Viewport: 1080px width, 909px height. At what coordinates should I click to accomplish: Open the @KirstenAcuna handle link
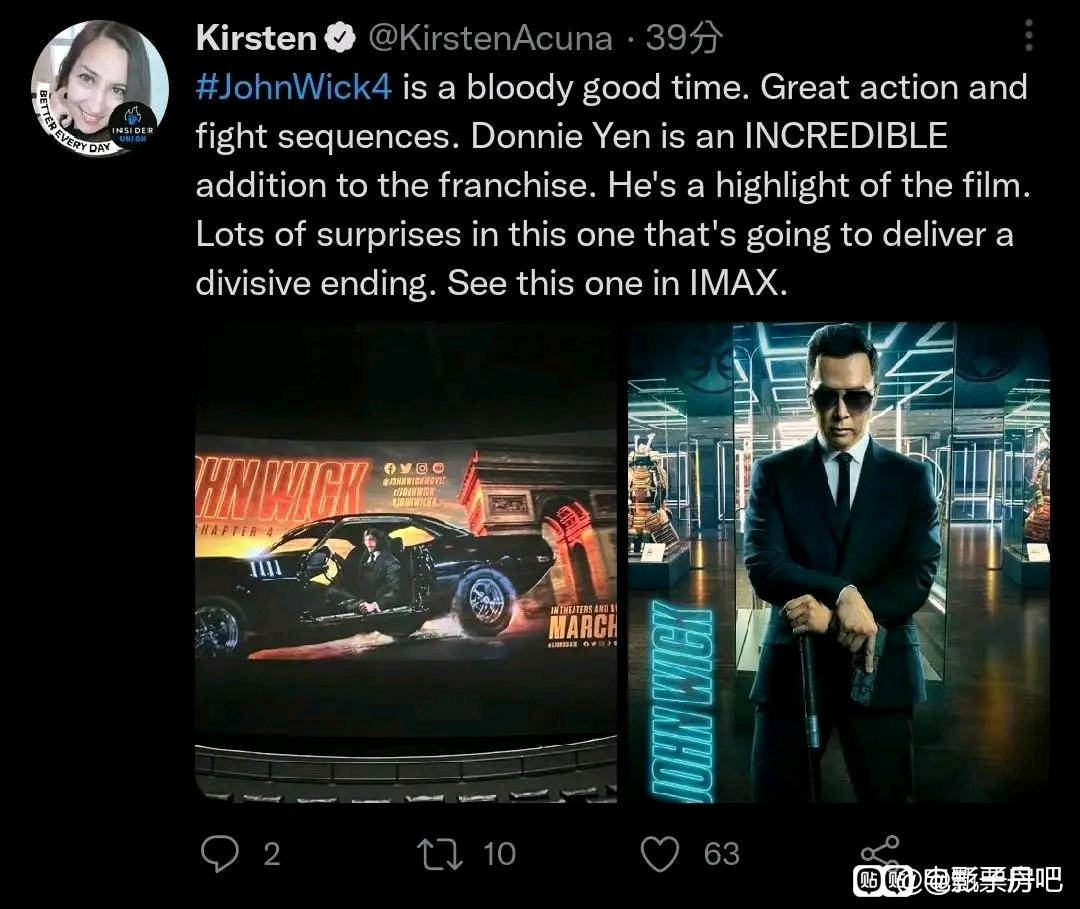pyautogui.click(x=490, y=38)
